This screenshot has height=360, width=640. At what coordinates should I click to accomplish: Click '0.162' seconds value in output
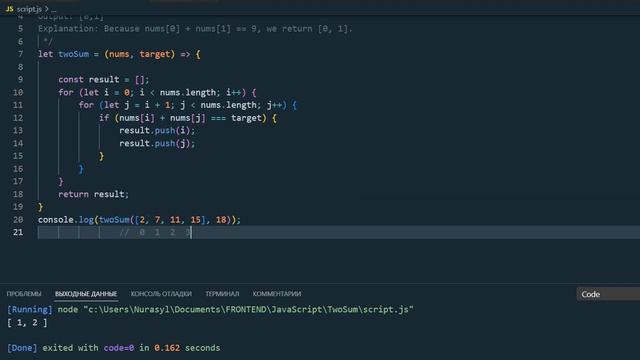167,348
